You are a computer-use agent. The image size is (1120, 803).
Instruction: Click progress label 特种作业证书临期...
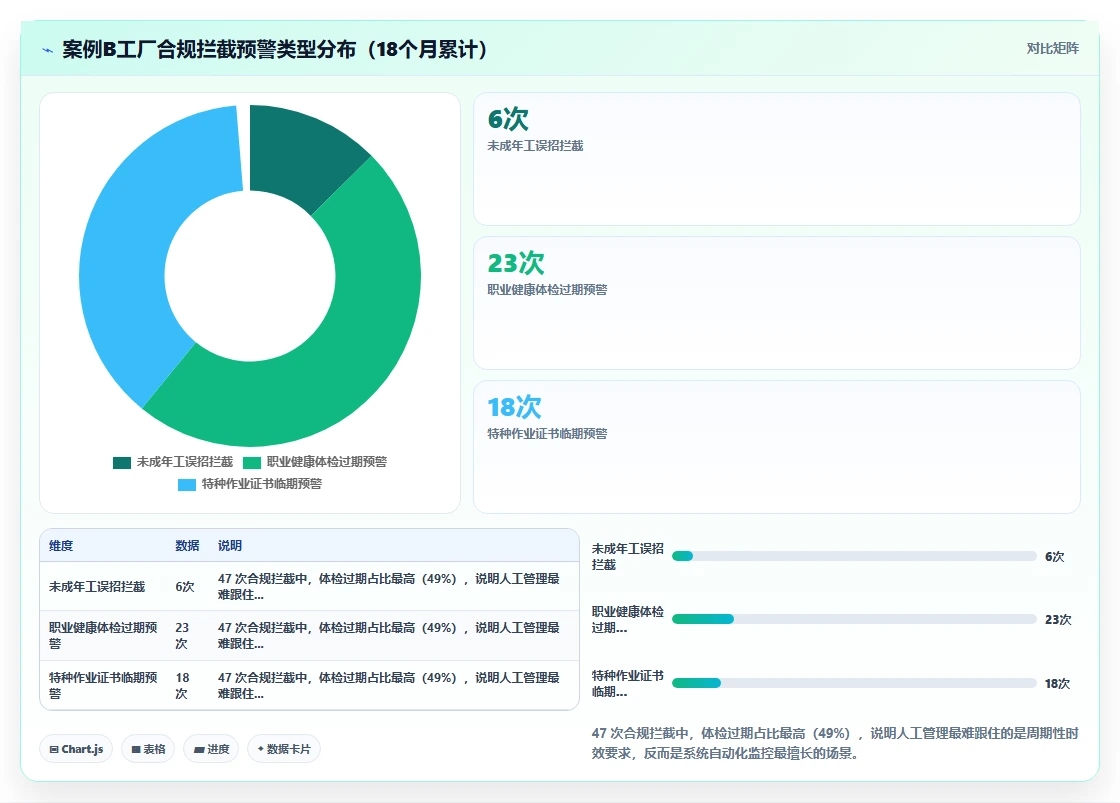628,684
